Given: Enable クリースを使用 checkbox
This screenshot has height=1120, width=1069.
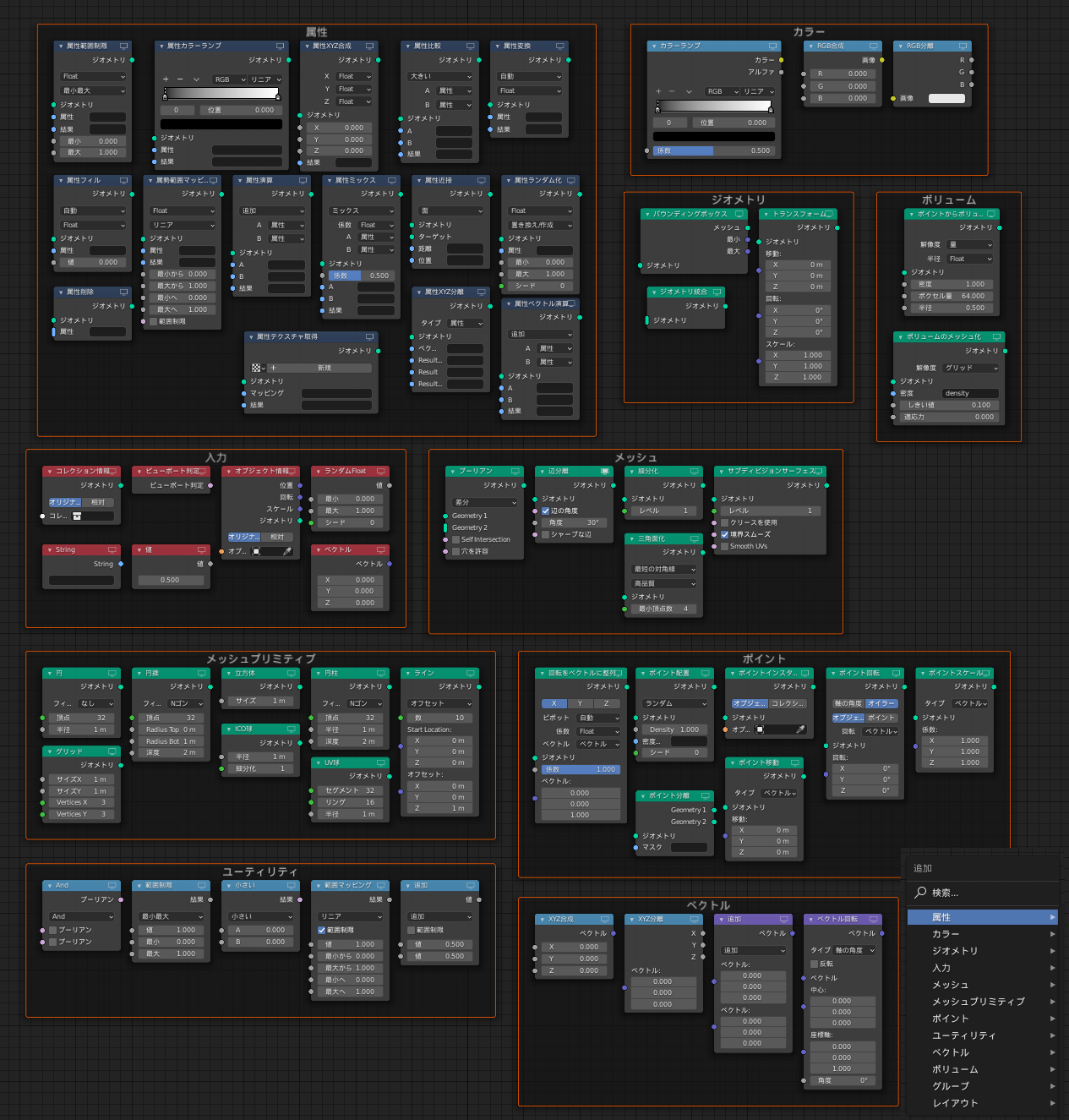Looking at the screenshot, I should 725,522.
